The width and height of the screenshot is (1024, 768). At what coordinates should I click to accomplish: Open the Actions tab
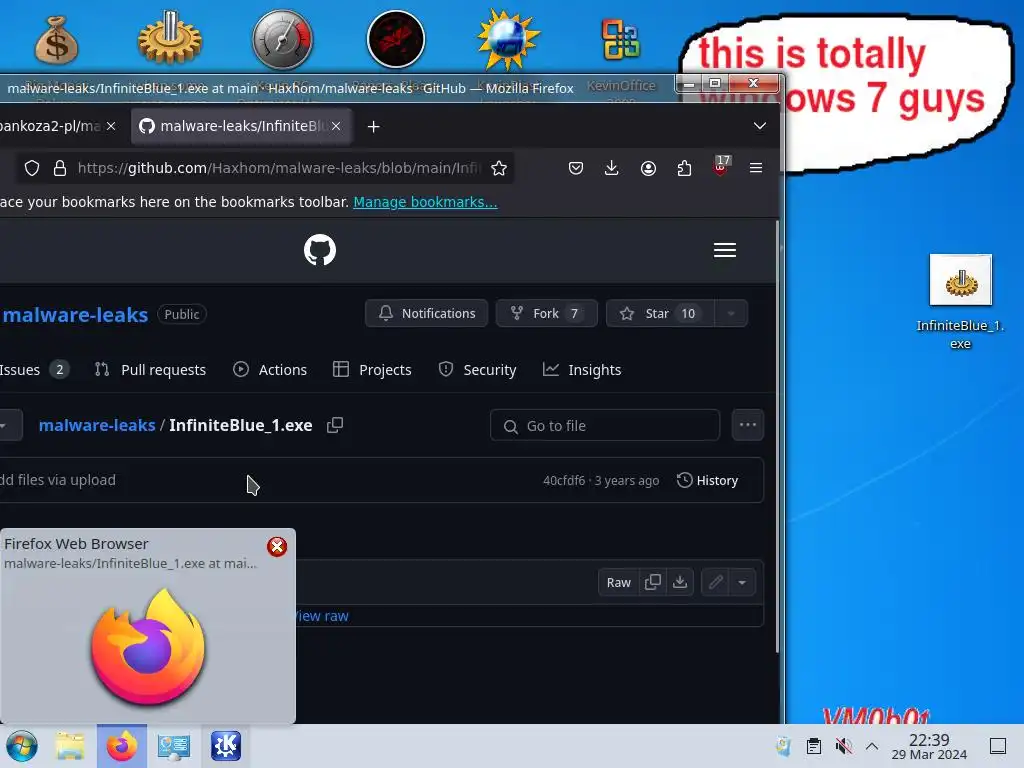click(270, 370)
